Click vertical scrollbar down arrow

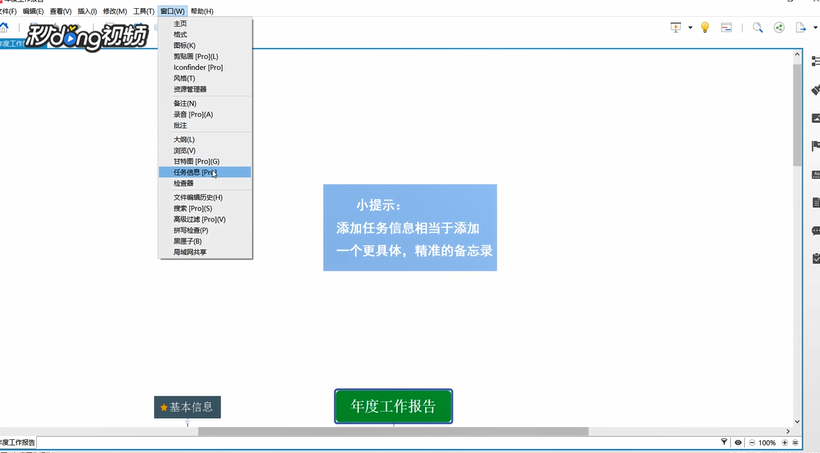pyautogui.click(x=797, y=422)
